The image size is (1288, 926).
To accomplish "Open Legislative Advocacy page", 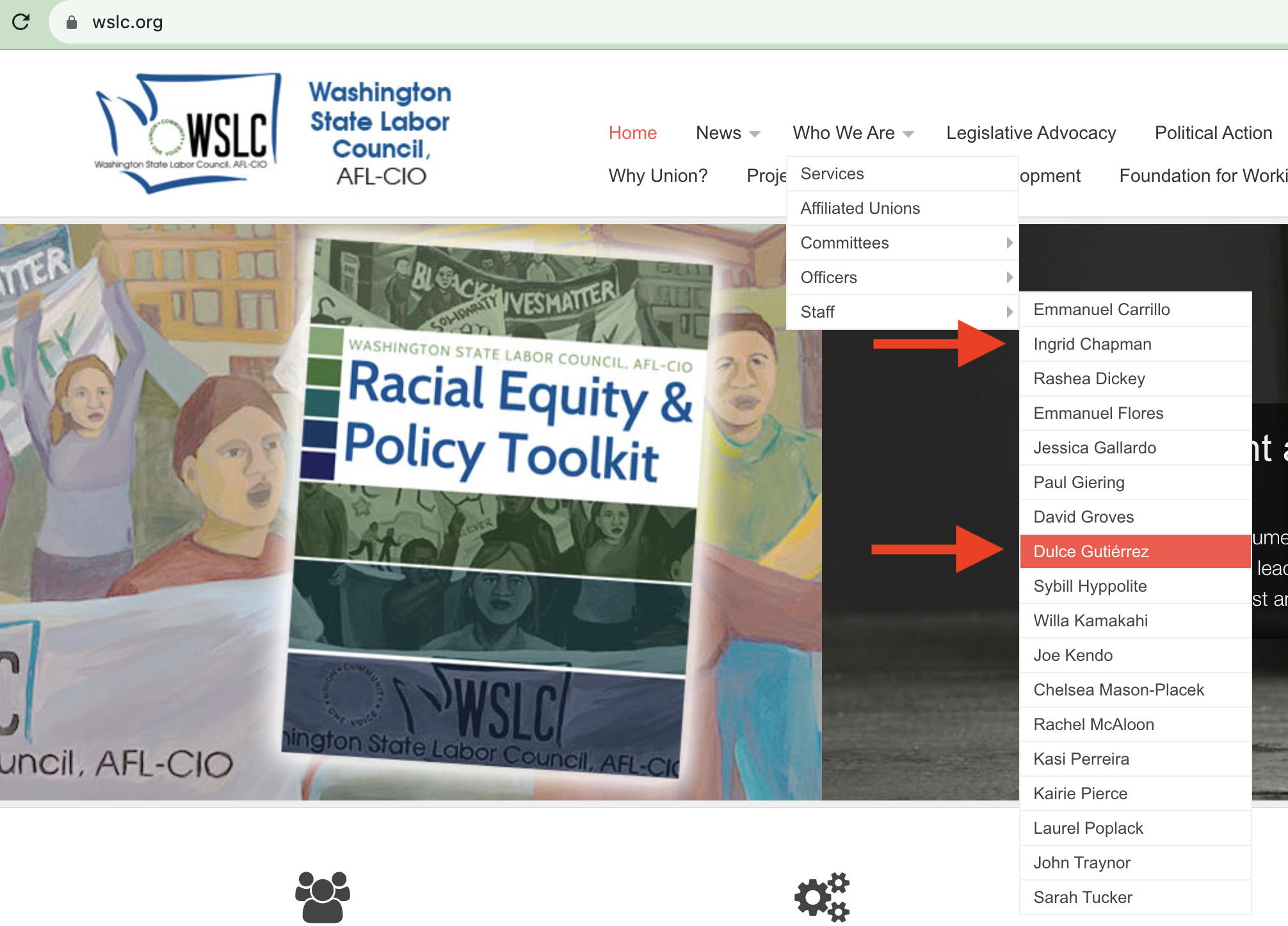I will 1031,133.
